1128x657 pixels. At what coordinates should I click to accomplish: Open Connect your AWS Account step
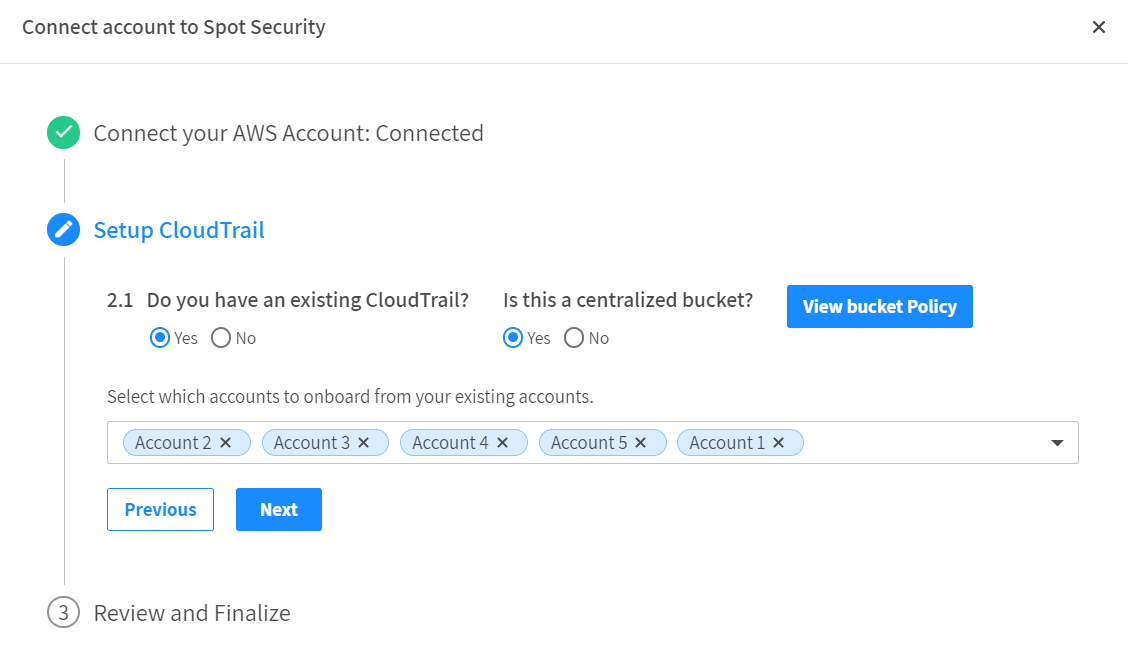pos(288,133)
